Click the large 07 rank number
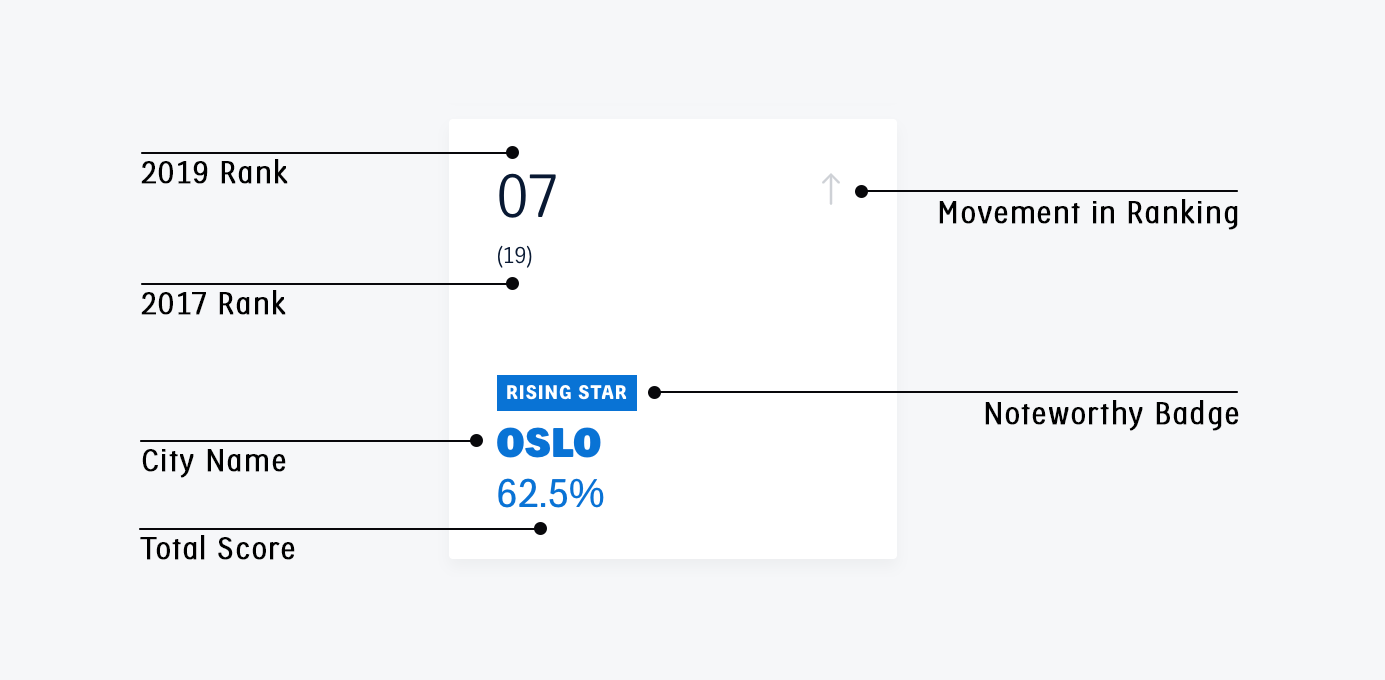 527,197
